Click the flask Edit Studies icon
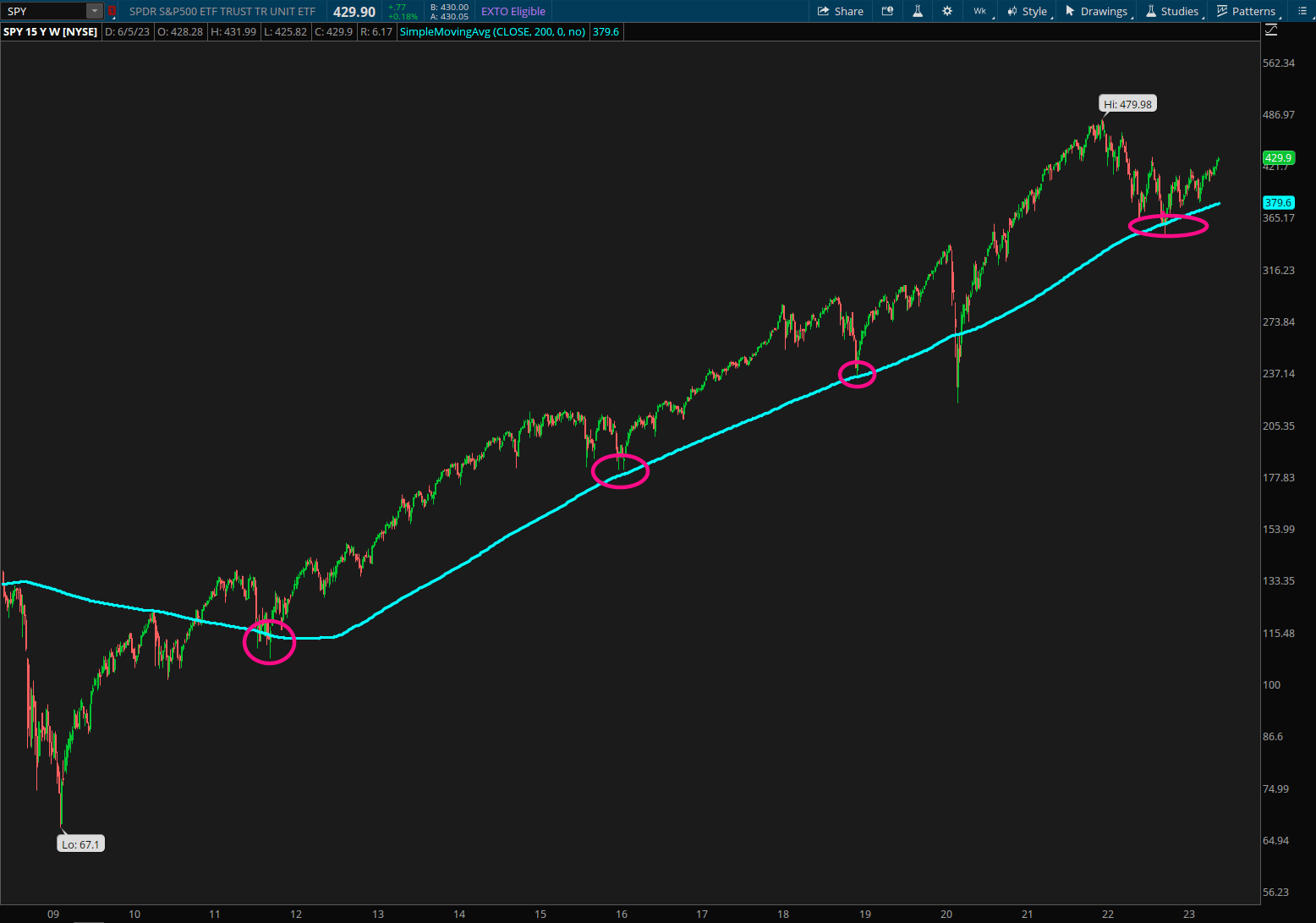The height and width of the screenshot is (923, 1316). pos(917,11)
